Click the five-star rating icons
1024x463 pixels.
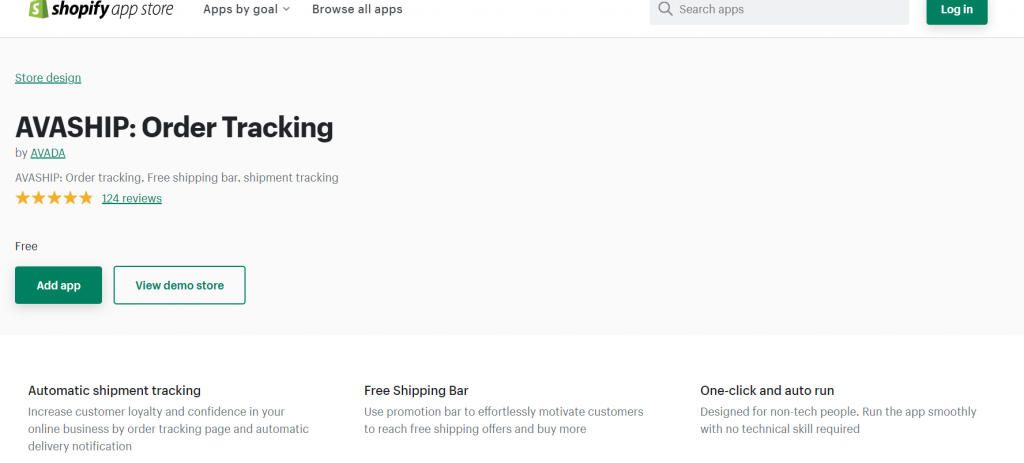(54, 198)
